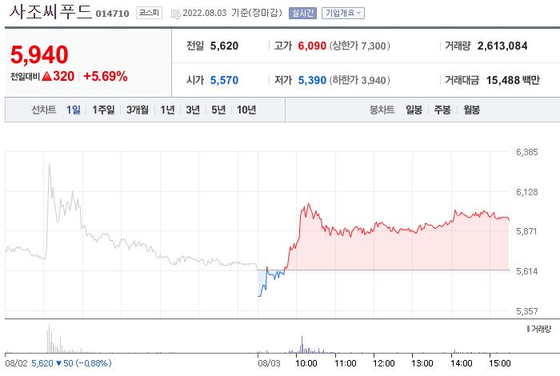This screenshot has width=560, height=376.
Task: Display the 10년 chart range
Action: coord(246,110)
